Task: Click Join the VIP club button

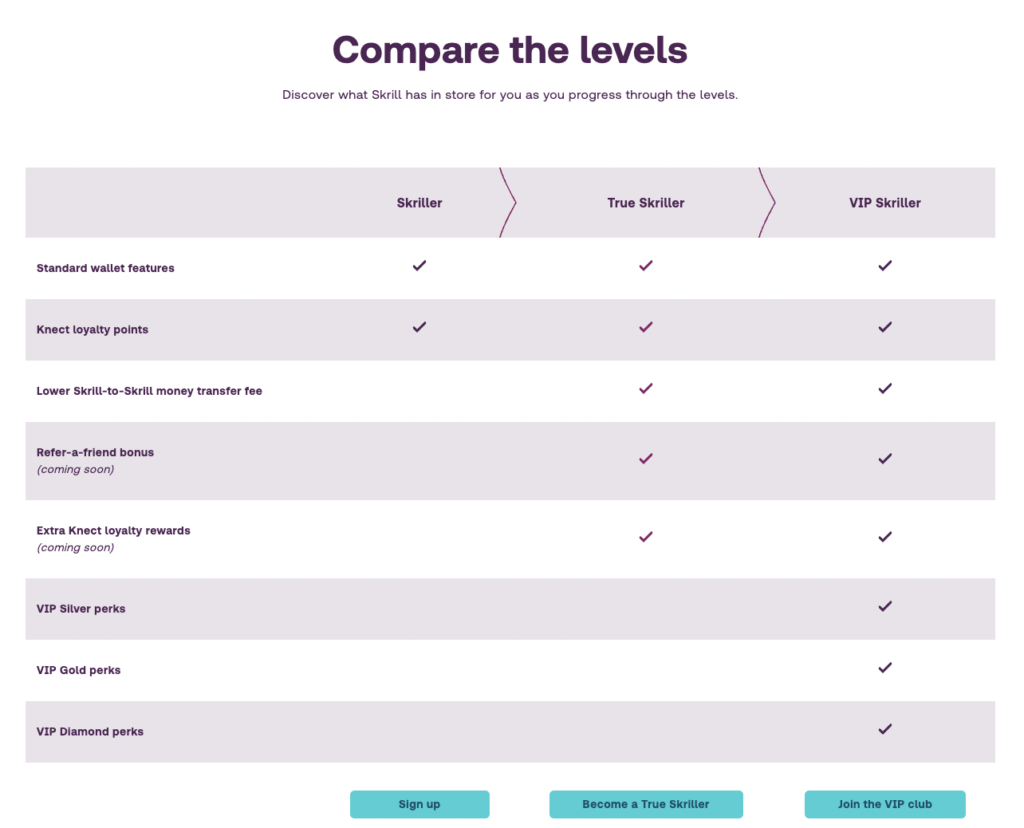Action: point(885,804)
